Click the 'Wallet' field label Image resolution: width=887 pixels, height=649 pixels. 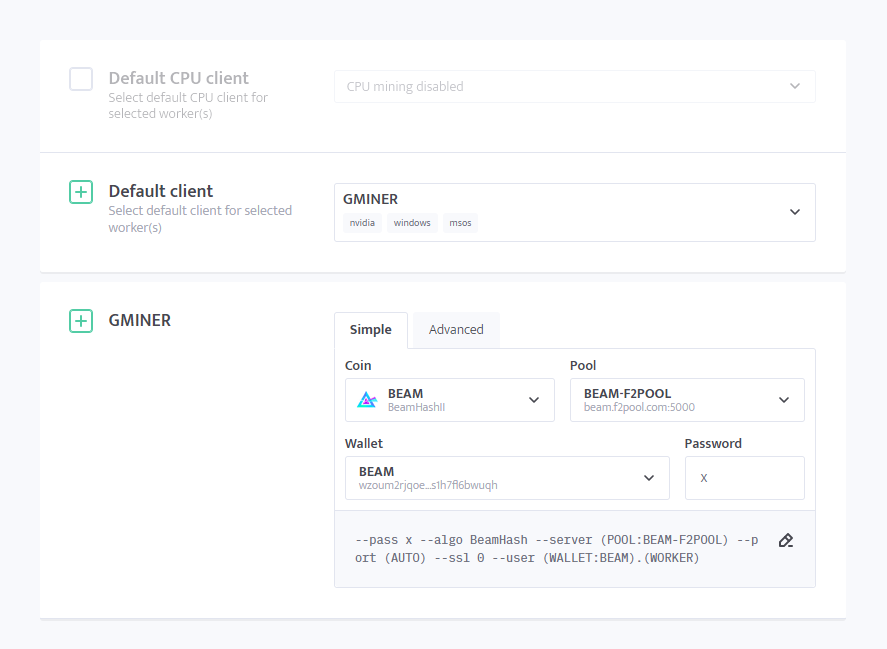click(x=364, y=444)
